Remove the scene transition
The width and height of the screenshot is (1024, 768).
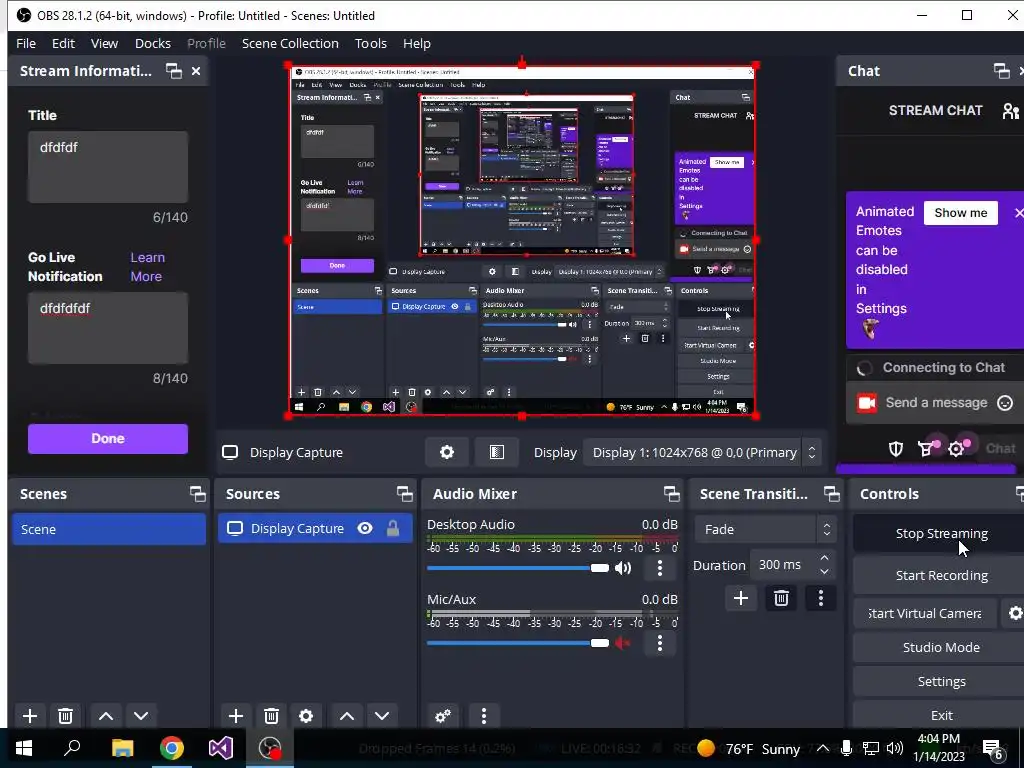click(x=781, y=598)
